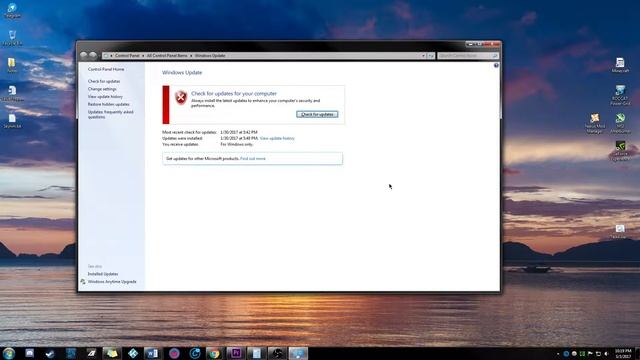
Task: Click the active Control Panel taskbar icon
Action: 298,353
